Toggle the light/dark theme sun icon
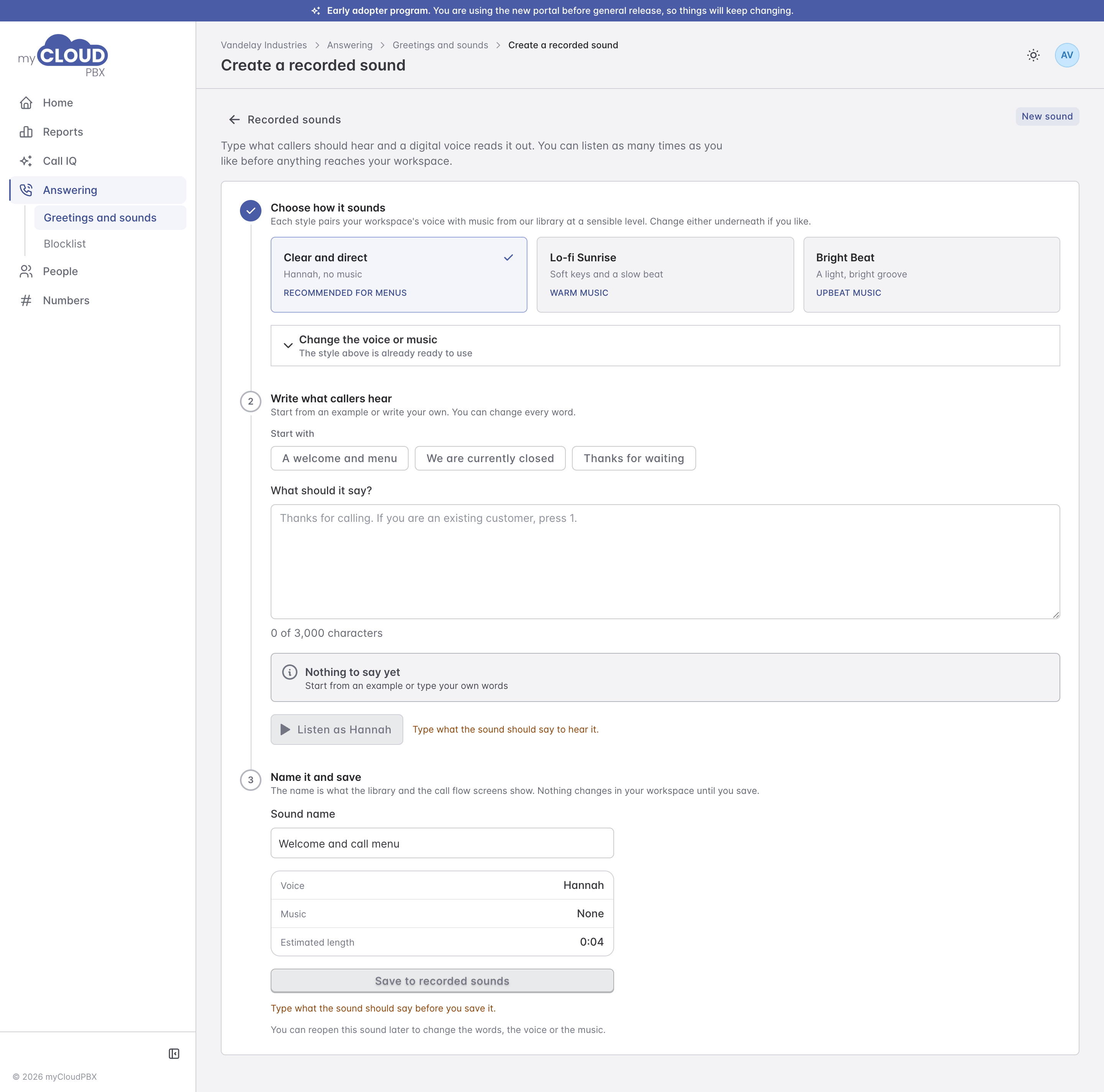 pos(1033,56)
